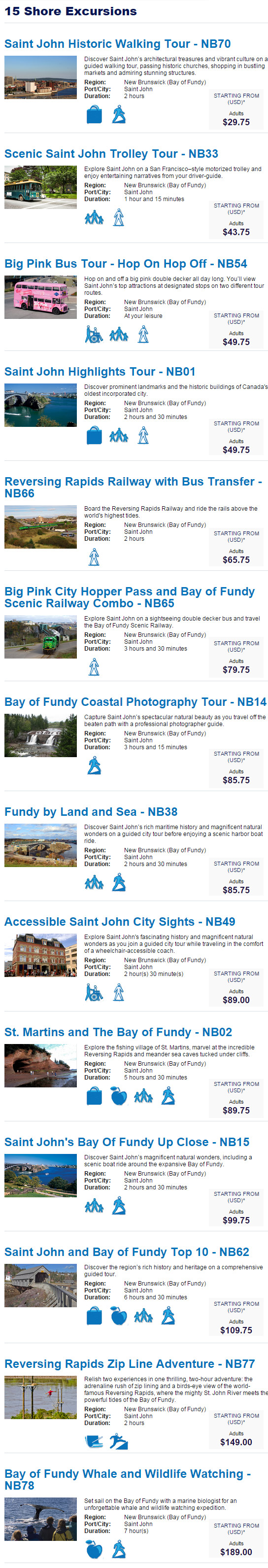Click walking person icon under Reversing Rapids Railway
The image size is (268, 1568).
(x=94, y=557)
